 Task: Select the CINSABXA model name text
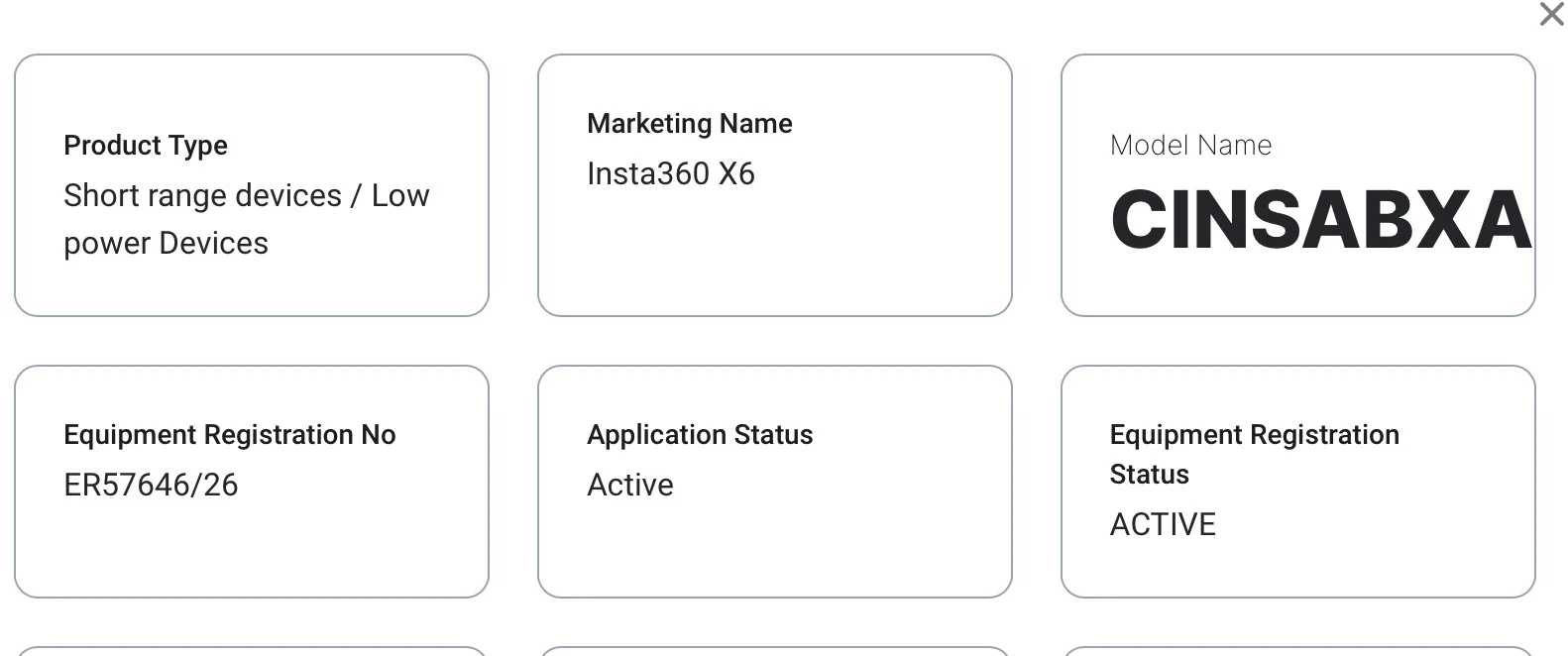tap(1321, 219)
